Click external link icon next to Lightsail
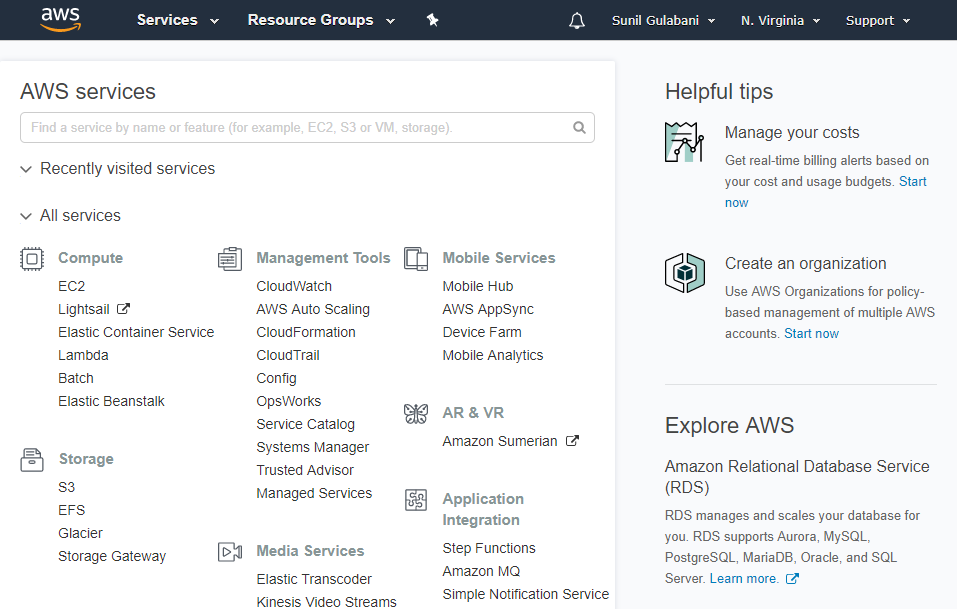957x609 pixels. pos(123,309)
